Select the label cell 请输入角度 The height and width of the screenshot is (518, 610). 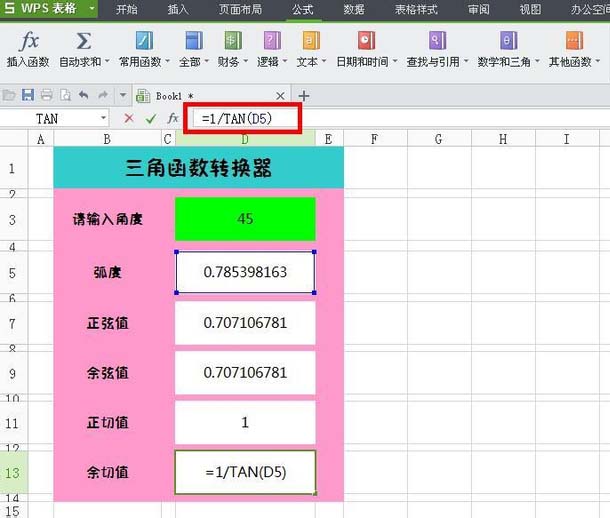(x=107, y=219)
